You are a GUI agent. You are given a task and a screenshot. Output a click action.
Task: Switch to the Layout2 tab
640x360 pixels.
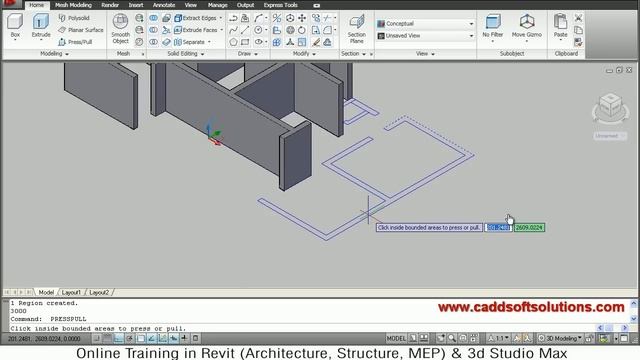pyautogui.click(x=99, y=292)
